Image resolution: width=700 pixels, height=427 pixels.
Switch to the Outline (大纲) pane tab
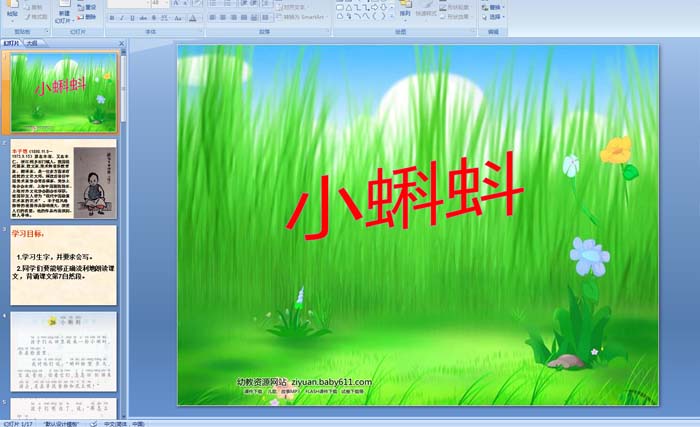click(30, 43)
